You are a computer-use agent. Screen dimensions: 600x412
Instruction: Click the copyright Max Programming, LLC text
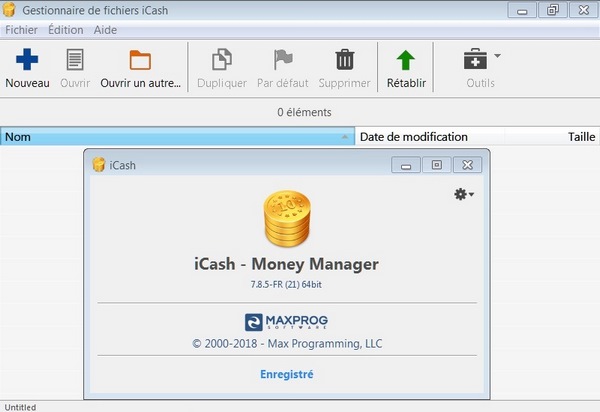[287, 344]
